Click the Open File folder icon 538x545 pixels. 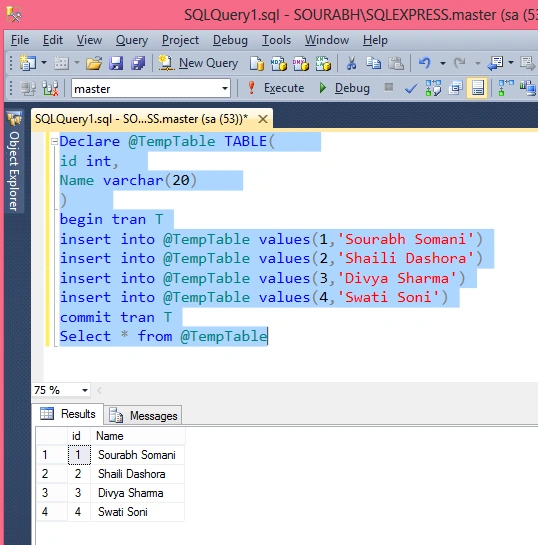point(94,63)
